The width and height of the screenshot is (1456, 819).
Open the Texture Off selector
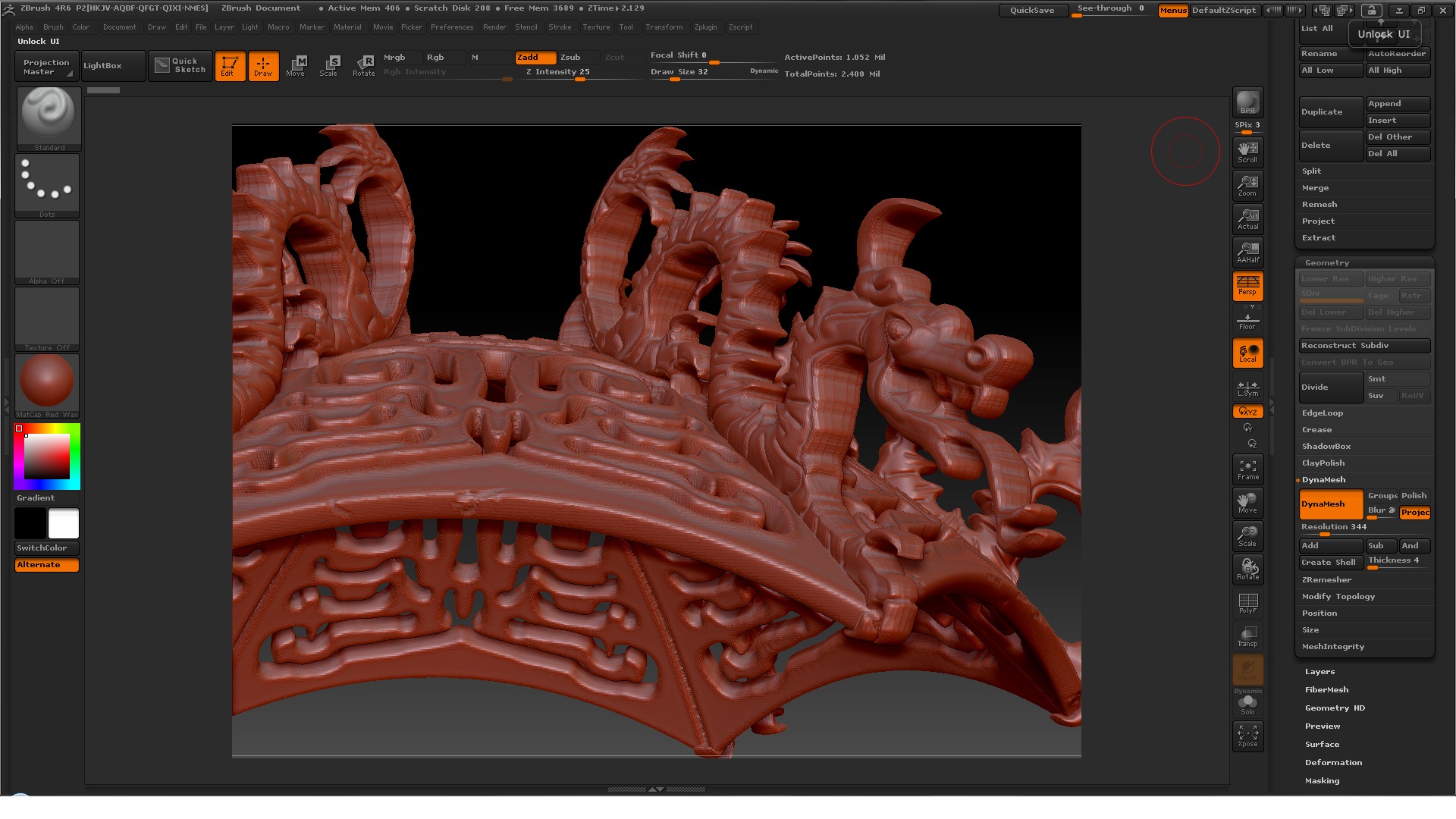47,319
